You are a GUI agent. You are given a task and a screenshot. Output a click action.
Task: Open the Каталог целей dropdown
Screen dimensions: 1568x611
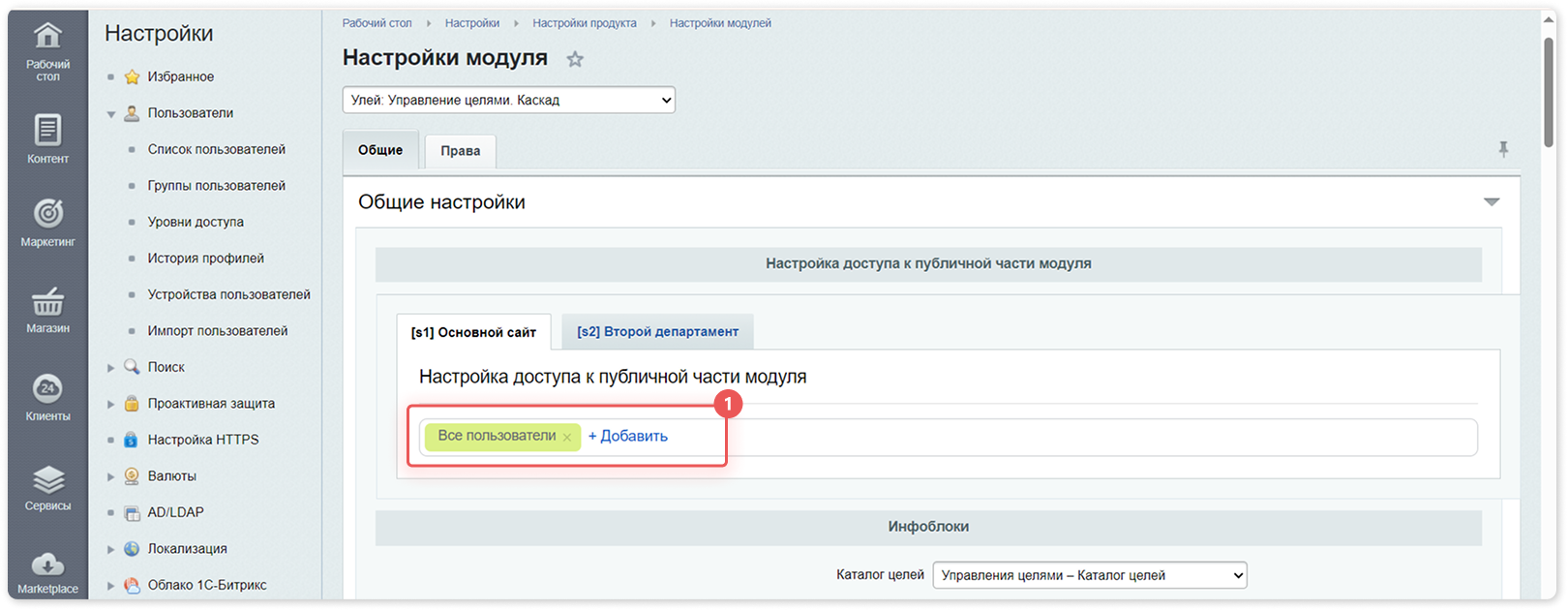coord(1090,575)
